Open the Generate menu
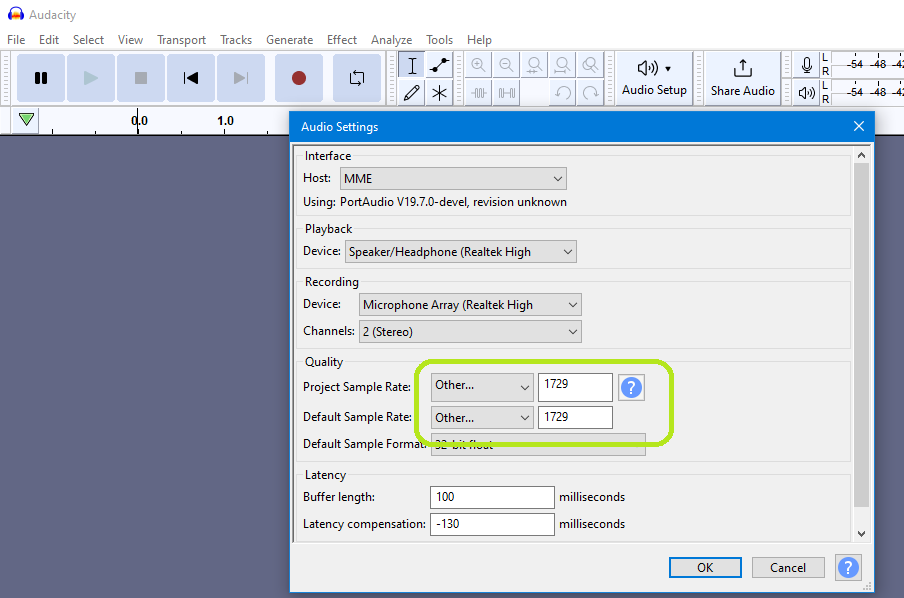 coord(289,40)
